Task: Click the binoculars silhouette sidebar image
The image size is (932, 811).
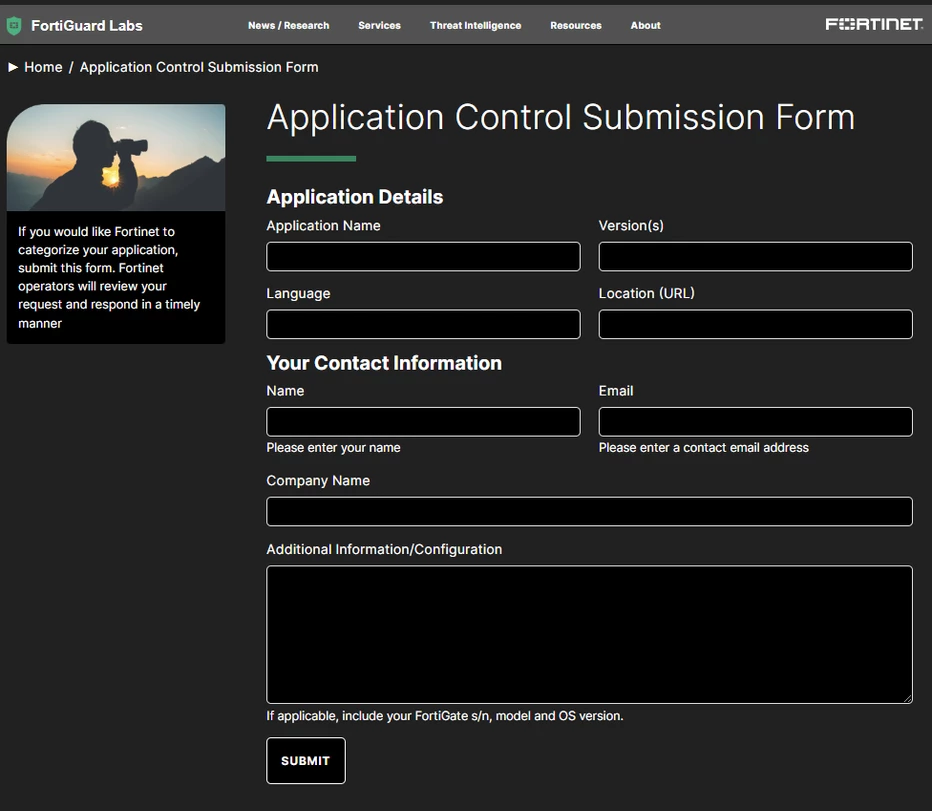Action: point(116,158)
